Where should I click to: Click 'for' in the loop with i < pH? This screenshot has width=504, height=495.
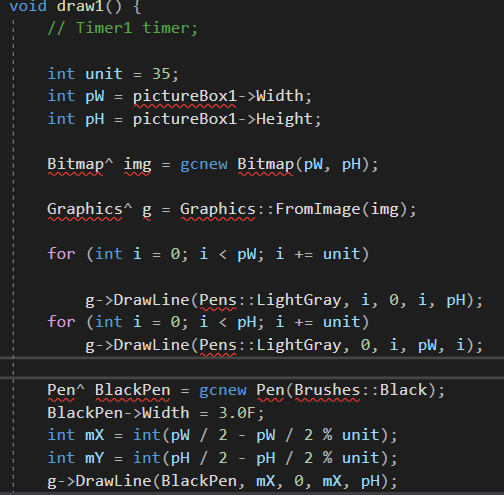pyautogui.click(x=61, y=322)
